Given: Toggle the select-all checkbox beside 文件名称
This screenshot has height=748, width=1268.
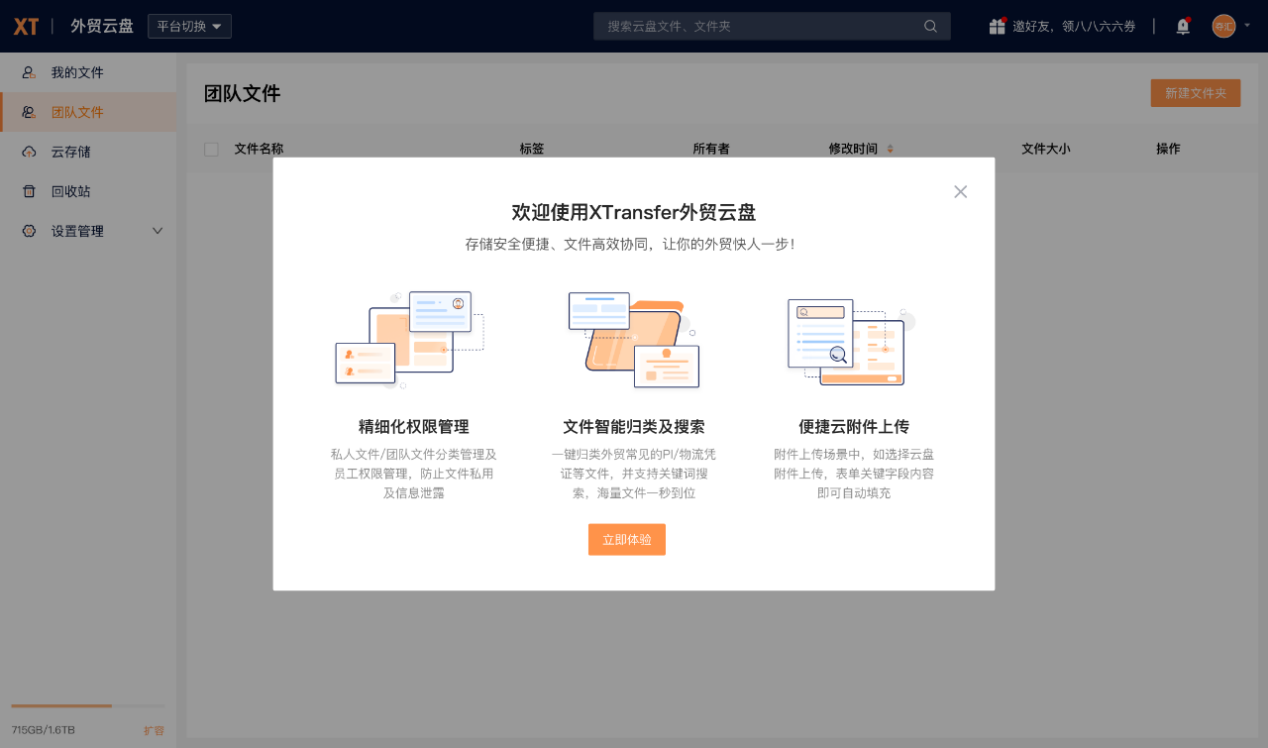Looking at the screenshot, I should tap(211, 149).
